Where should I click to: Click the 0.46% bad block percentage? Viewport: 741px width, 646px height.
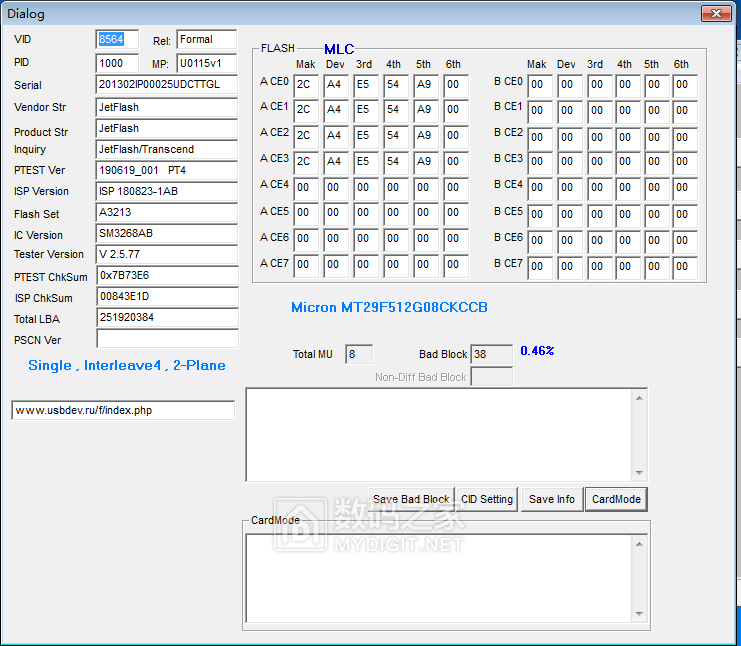click(x=537, y=351)
